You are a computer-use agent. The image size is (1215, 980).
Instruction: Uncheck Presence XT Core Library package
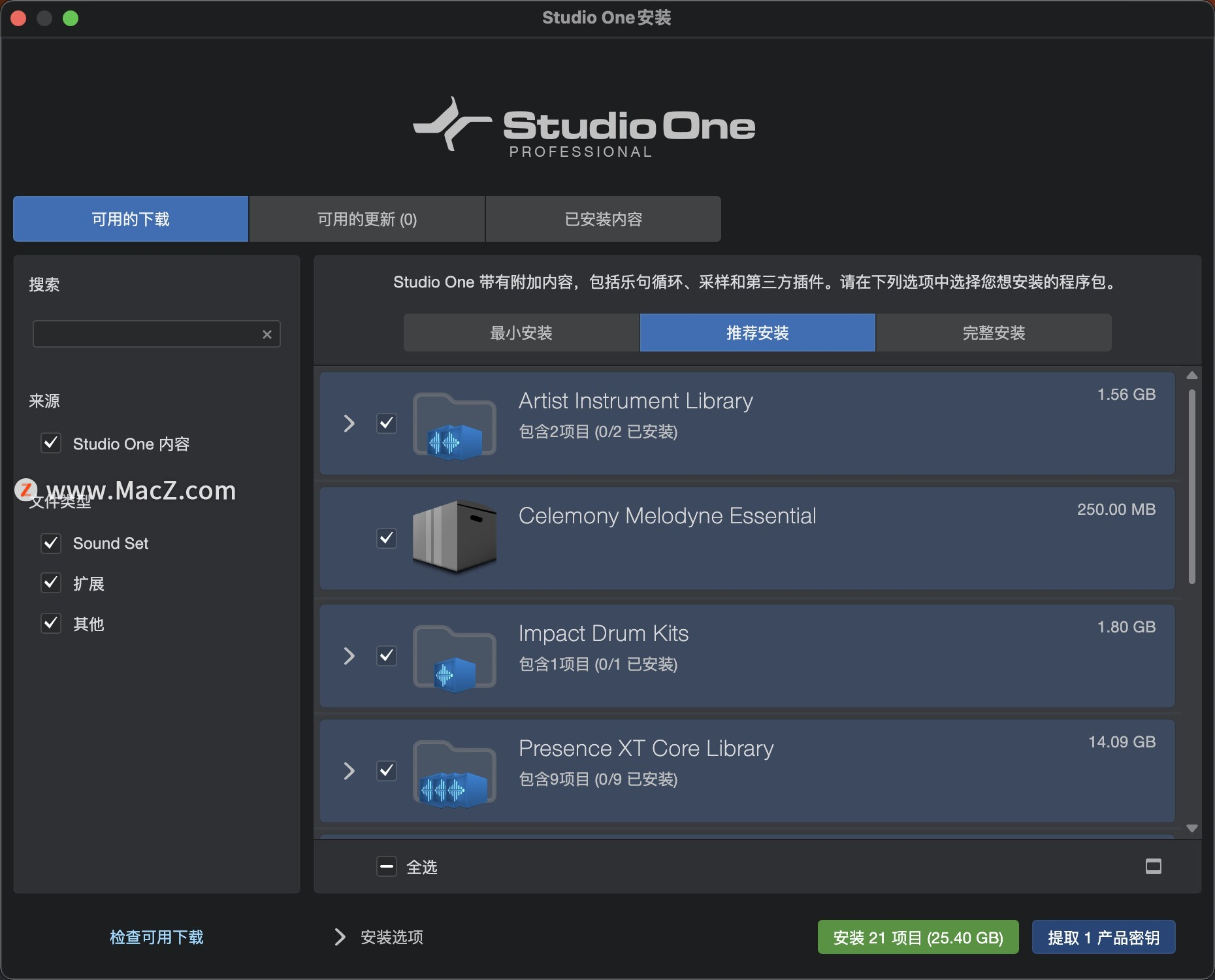click(387, 771)
